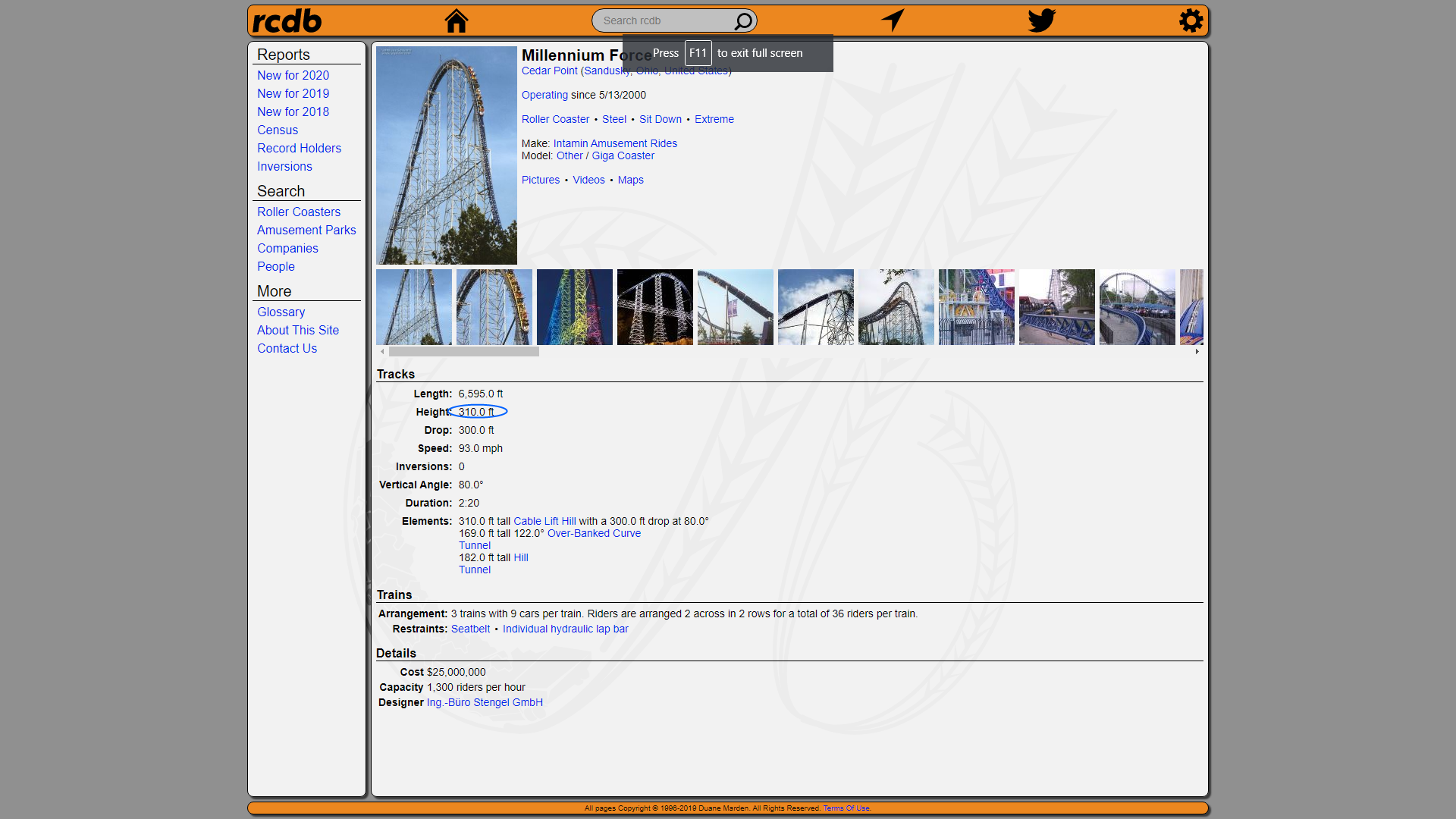This screenshot has width=1456, height=819.
Task: Open the People search
Action: 276,266
